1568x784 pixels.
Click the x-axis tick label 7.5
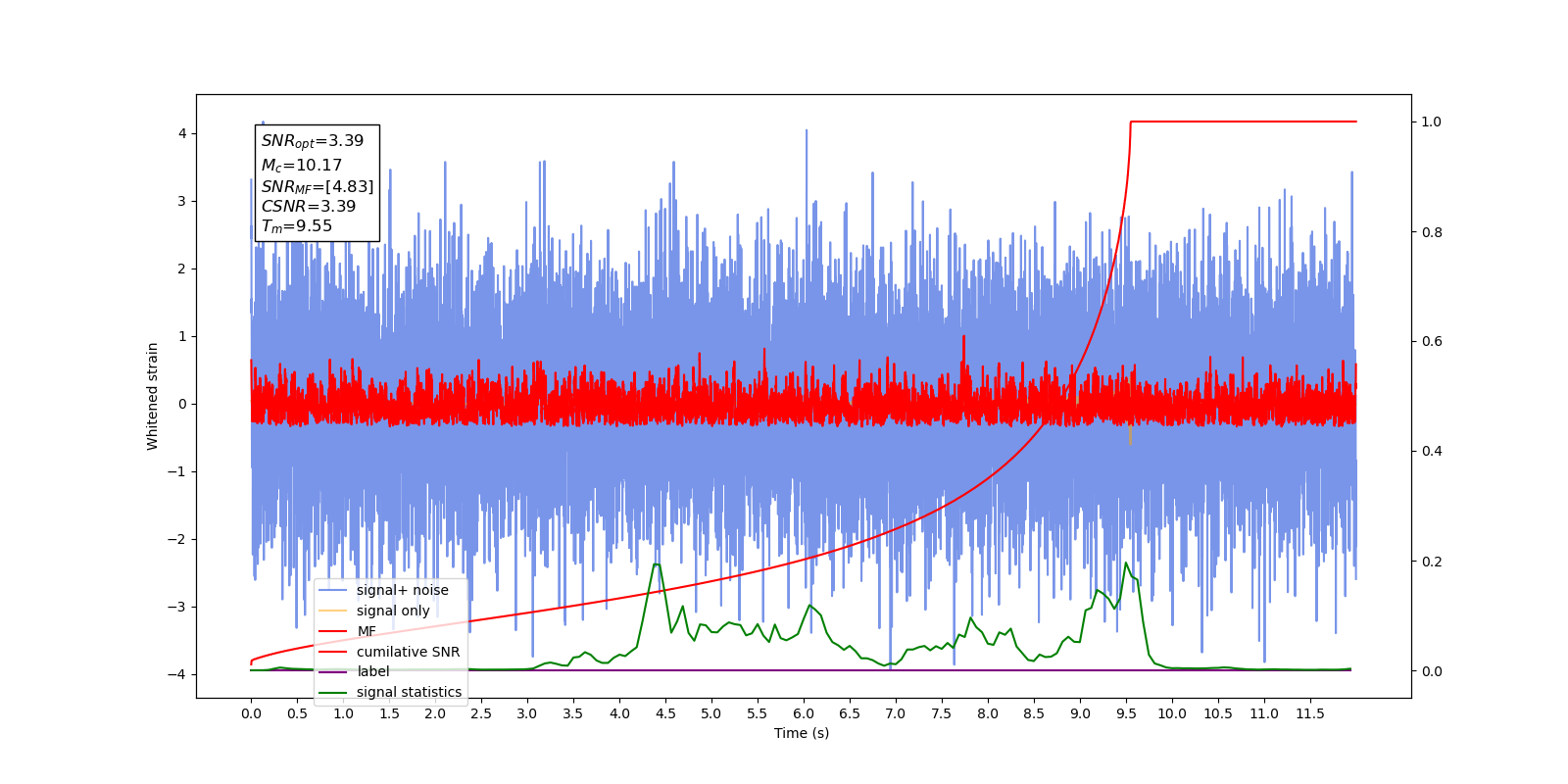(942, 713)
